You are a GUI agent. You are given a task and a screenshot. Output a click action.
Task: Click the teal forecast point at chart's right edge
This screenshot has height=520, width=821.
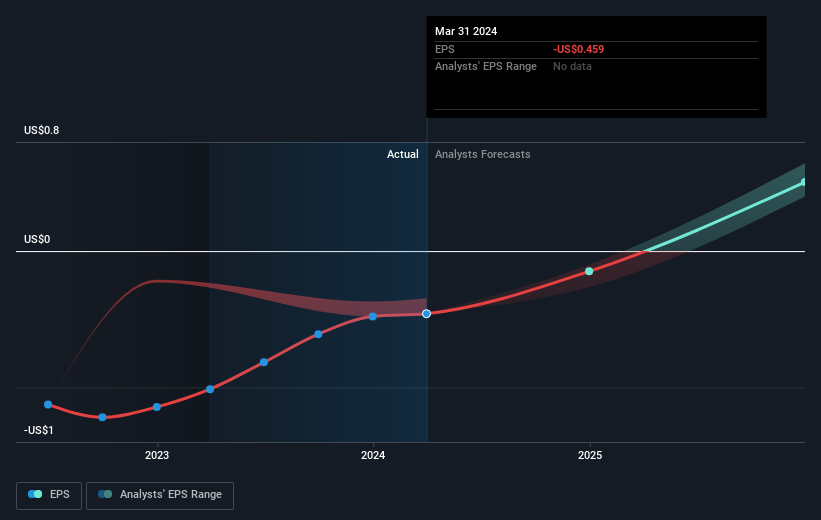click(804, 182)
